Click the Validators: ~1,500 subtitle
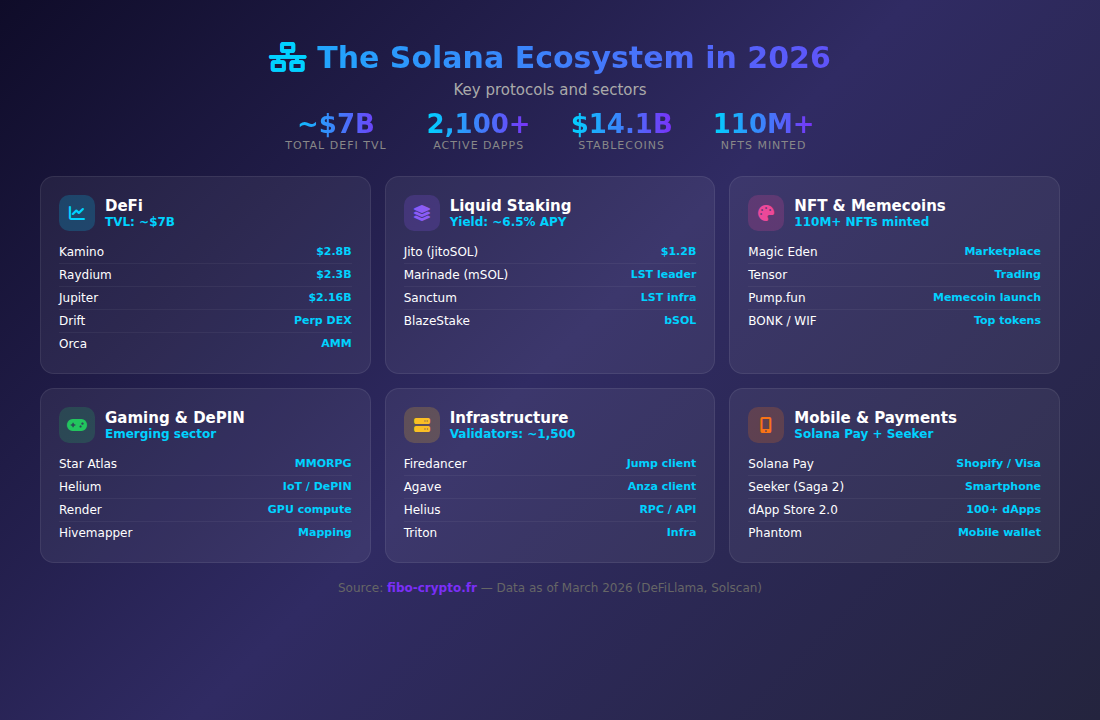Viewport: 1100px width, 720px height. [x=512, y=434]
